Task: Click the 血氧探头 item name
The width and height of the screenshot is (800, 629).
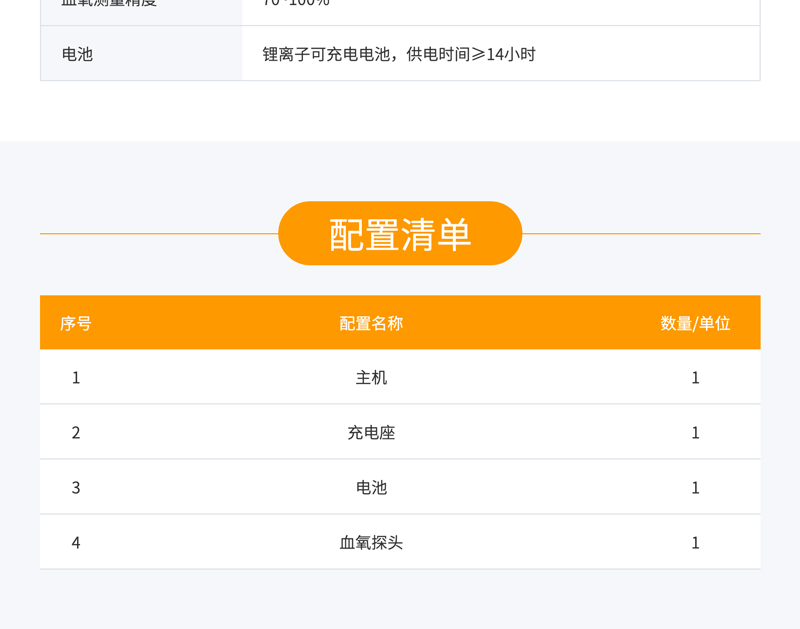Action: tap(371, 543)
